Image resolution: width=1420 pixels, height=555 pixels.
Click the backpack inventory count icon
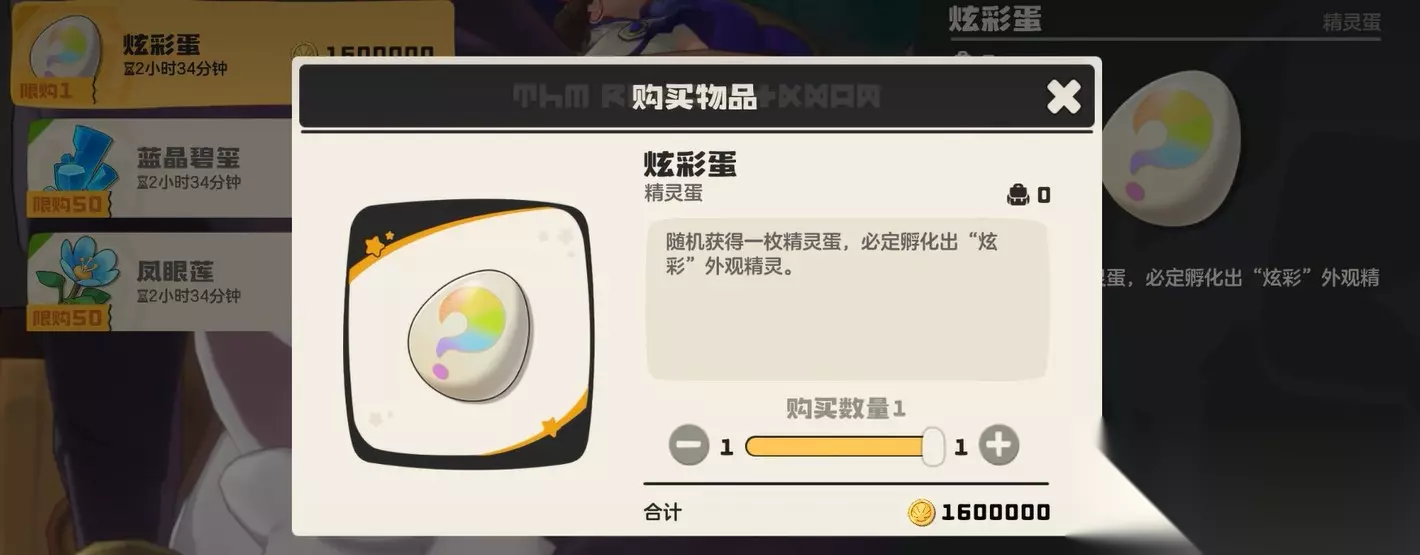1018,195
